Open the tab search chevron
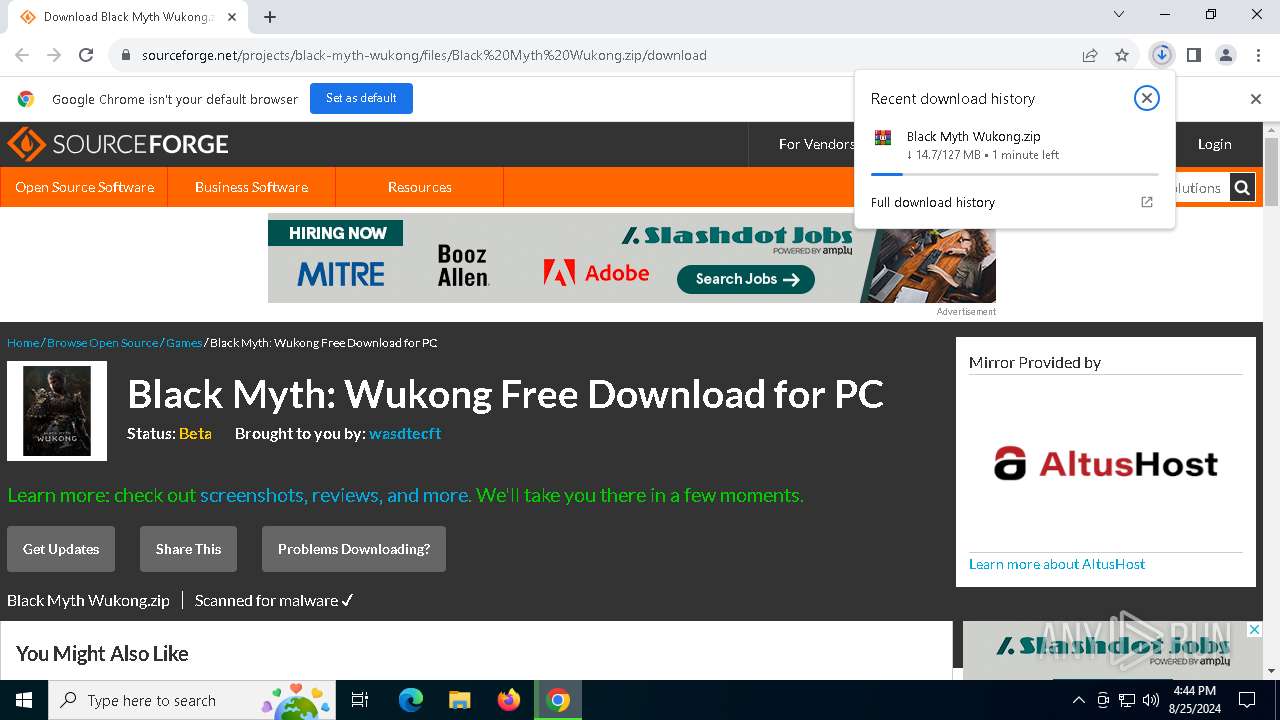Image resolution: width=1280 pixels, height=720 pixels. click(1119, 14)
